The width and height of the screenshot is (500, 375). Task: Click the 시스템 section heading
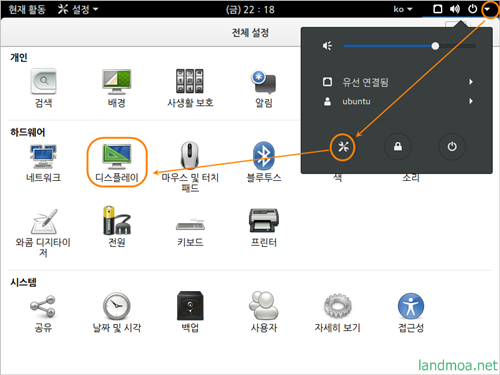point(23,282)
